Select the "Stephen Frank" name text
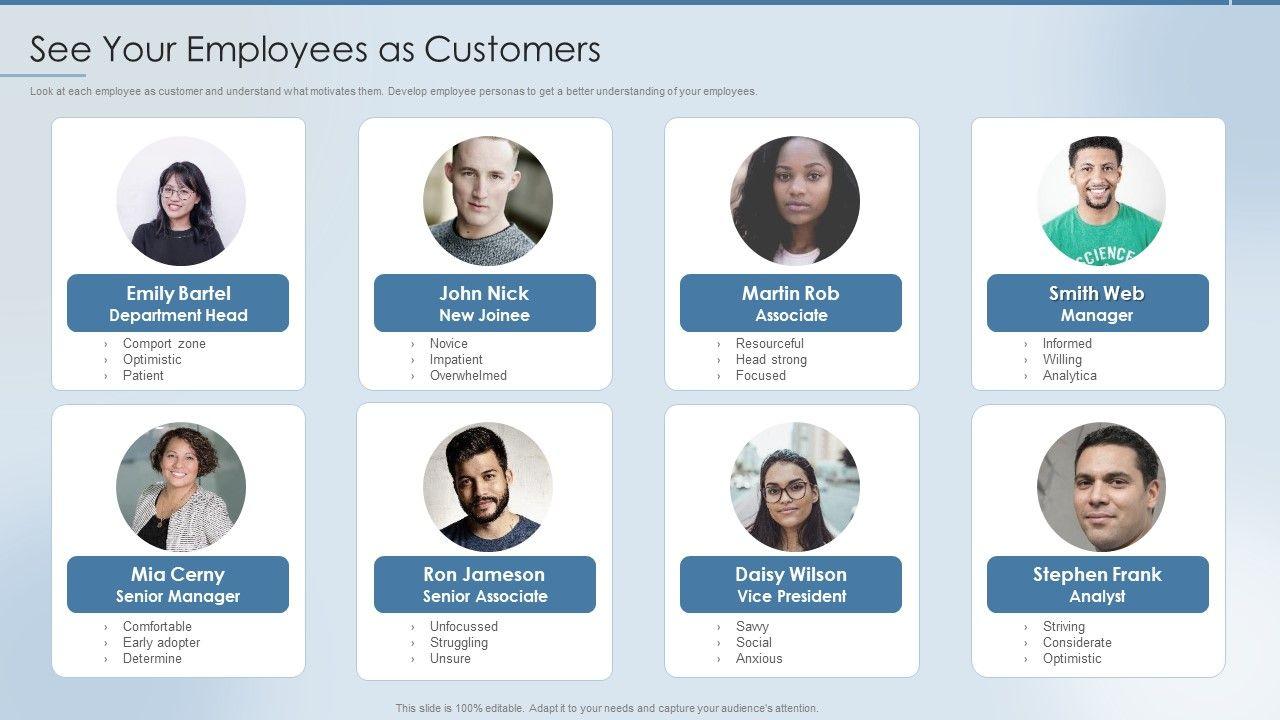 click(x=1097, y=574)
